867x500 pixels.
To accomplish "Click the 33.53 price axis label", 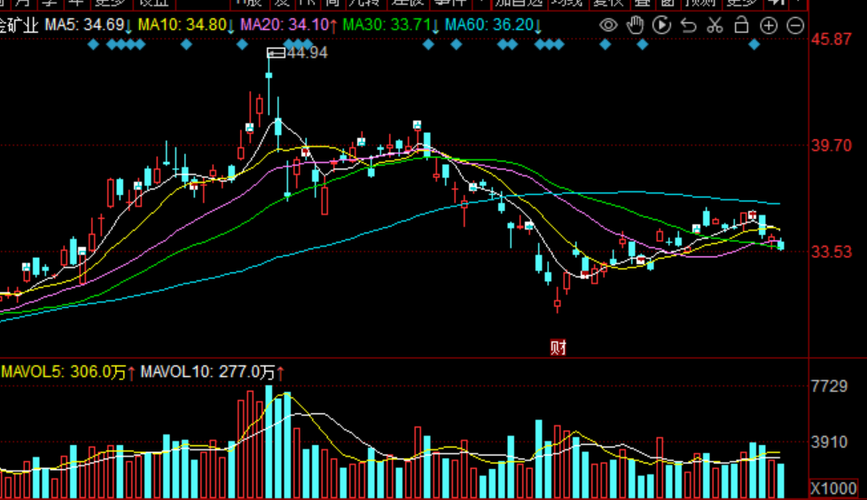I will (x=831, y=252).
